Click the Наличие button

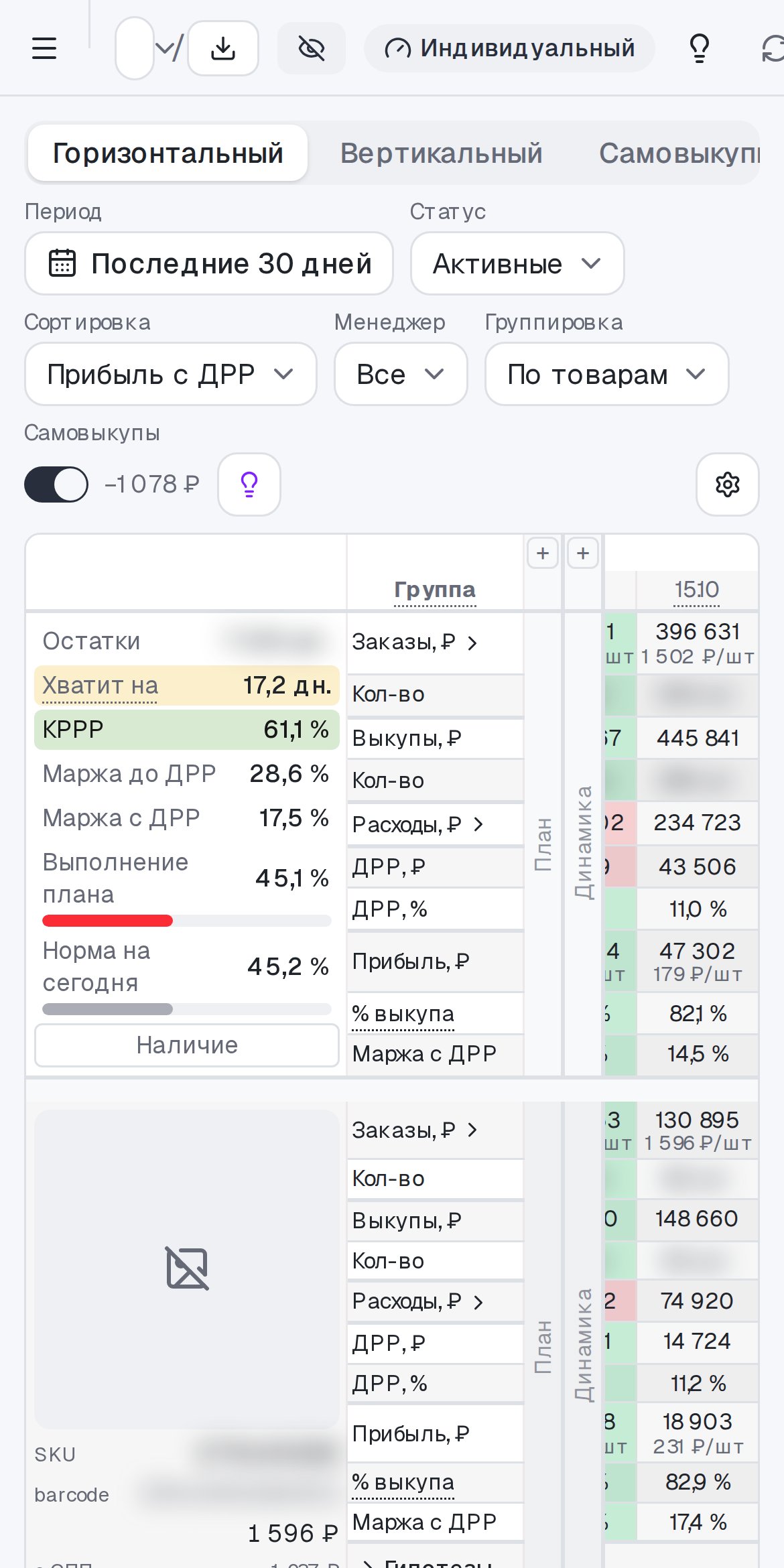click(187, 1045)
